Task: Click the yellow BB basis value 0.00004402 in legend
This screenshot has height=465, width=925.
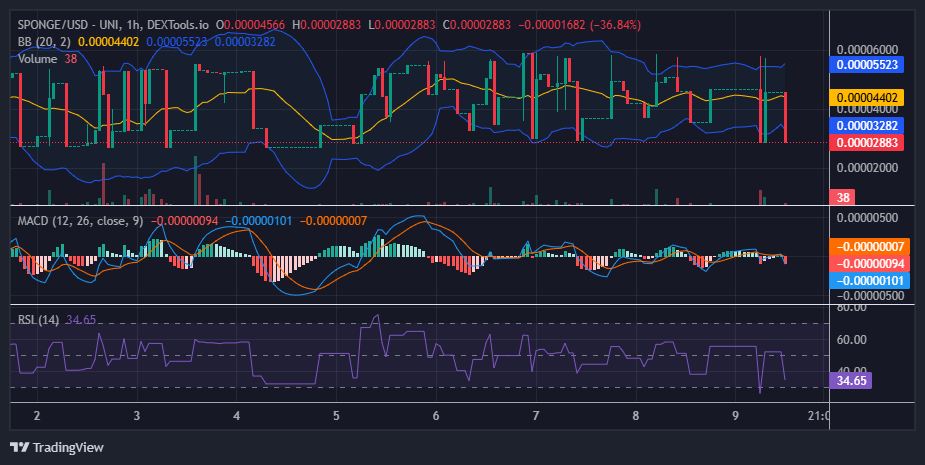Action: [109, 42]
